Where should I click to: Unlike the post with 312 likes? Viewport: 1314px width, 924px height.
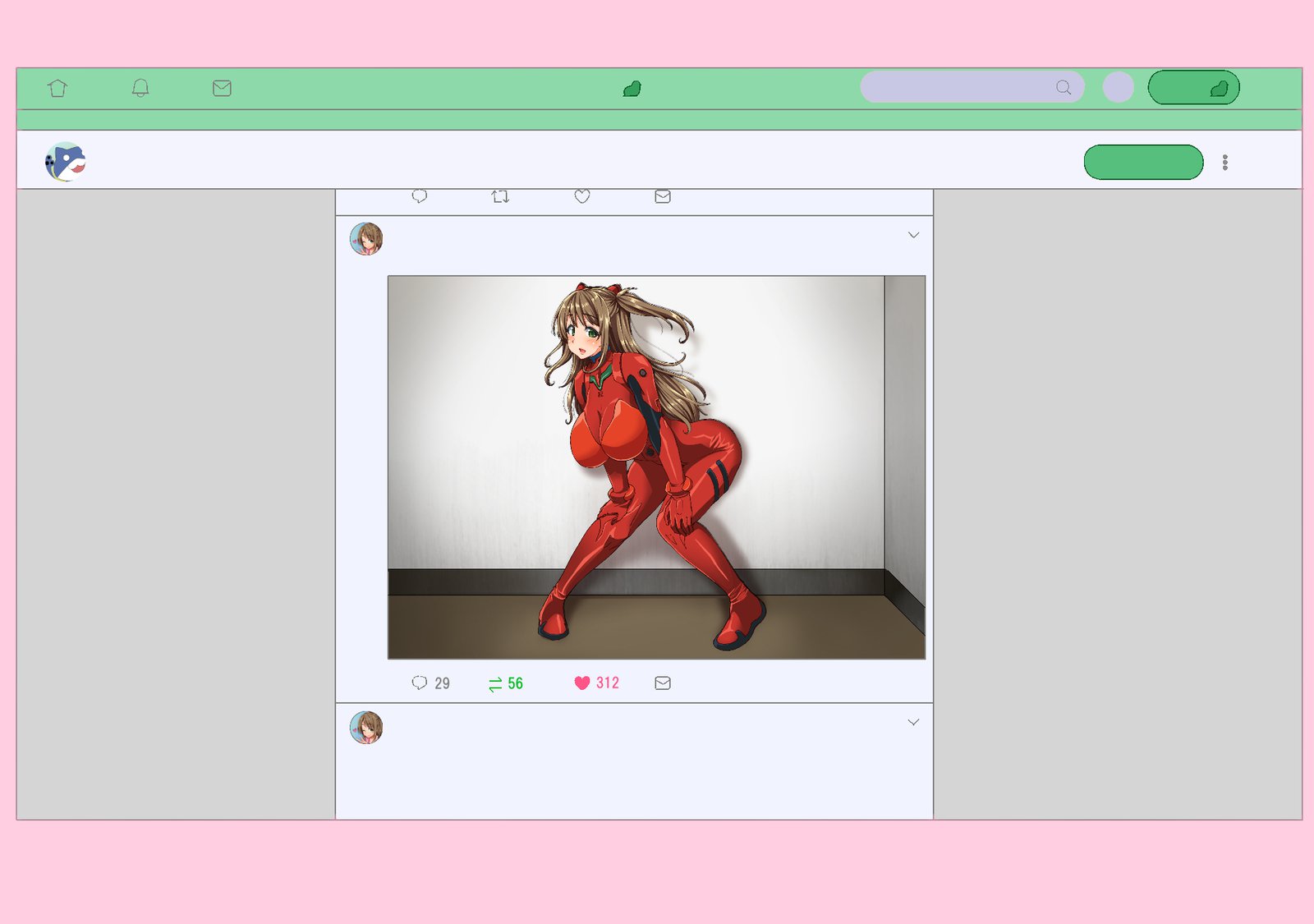click(581, 683)
